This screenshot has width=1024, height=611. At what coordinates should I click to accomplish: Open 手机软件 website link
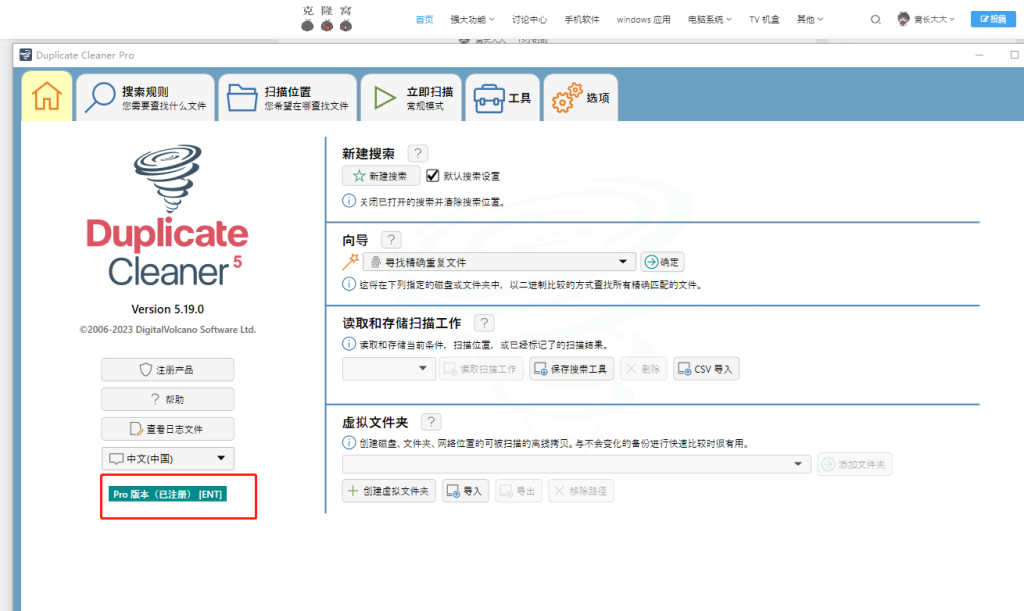coord(582,20)
